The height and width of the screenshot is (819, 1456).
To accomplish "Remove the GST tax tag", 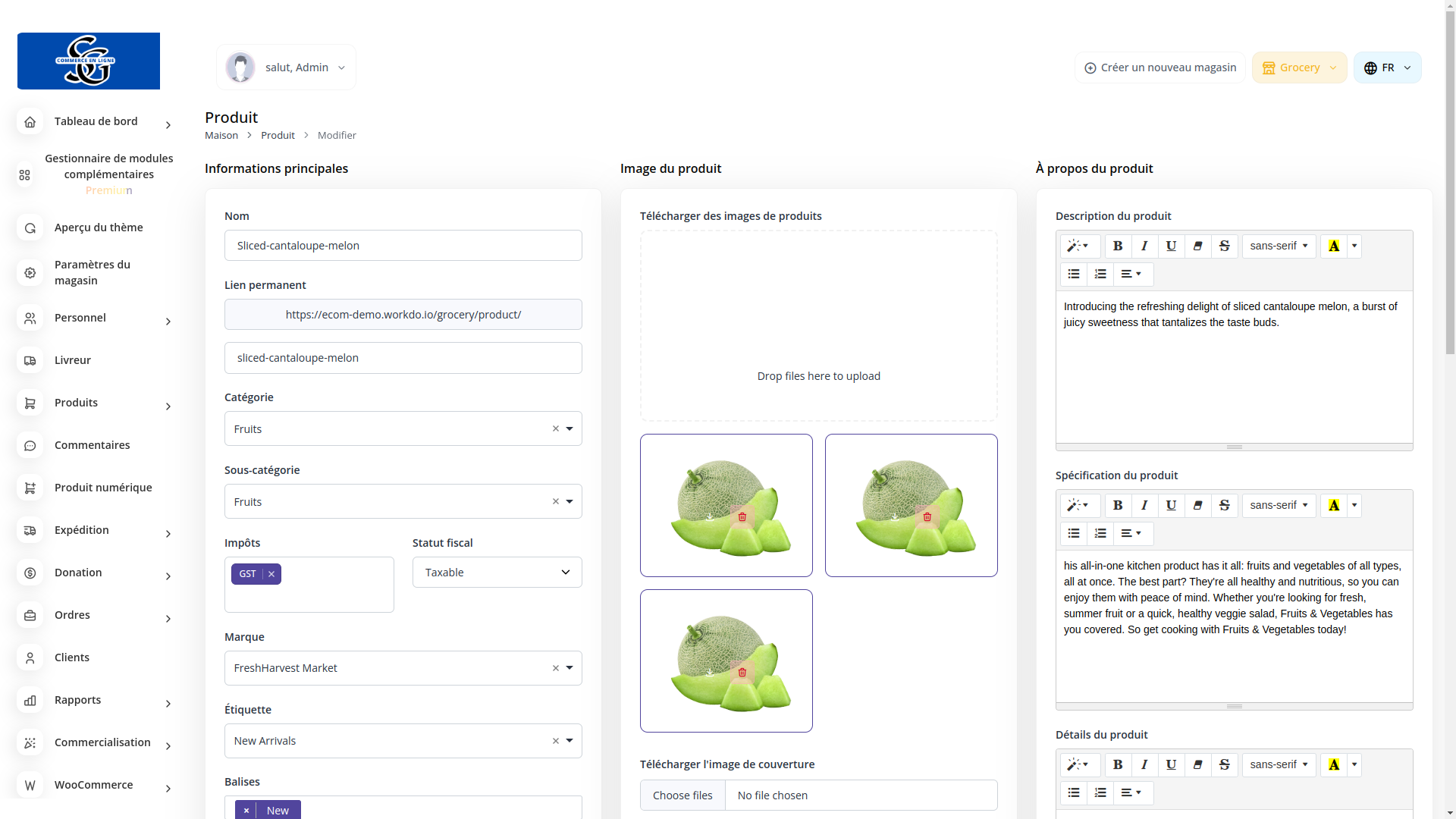I will (271, 575).
